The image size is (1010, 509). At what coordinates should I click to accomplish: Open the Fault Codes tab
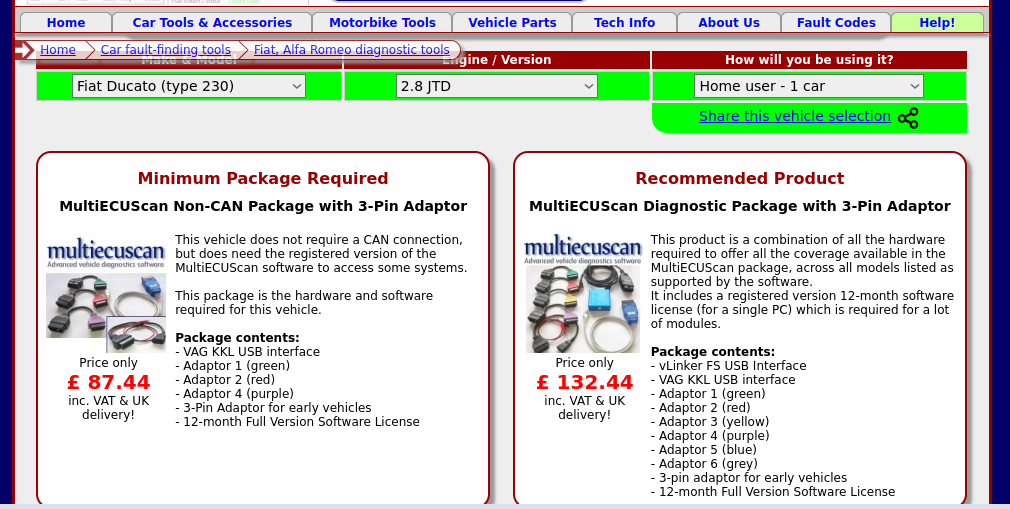[836, 22]
